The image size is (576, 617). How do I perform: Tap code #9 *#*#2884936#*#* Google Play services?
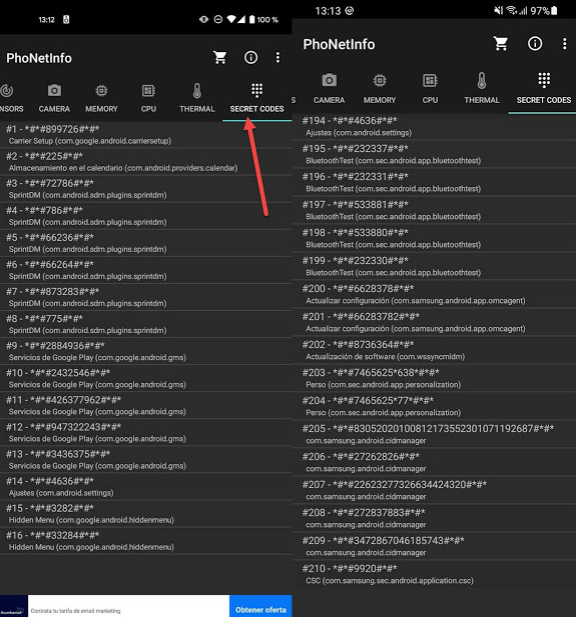[x=146, y=351]
